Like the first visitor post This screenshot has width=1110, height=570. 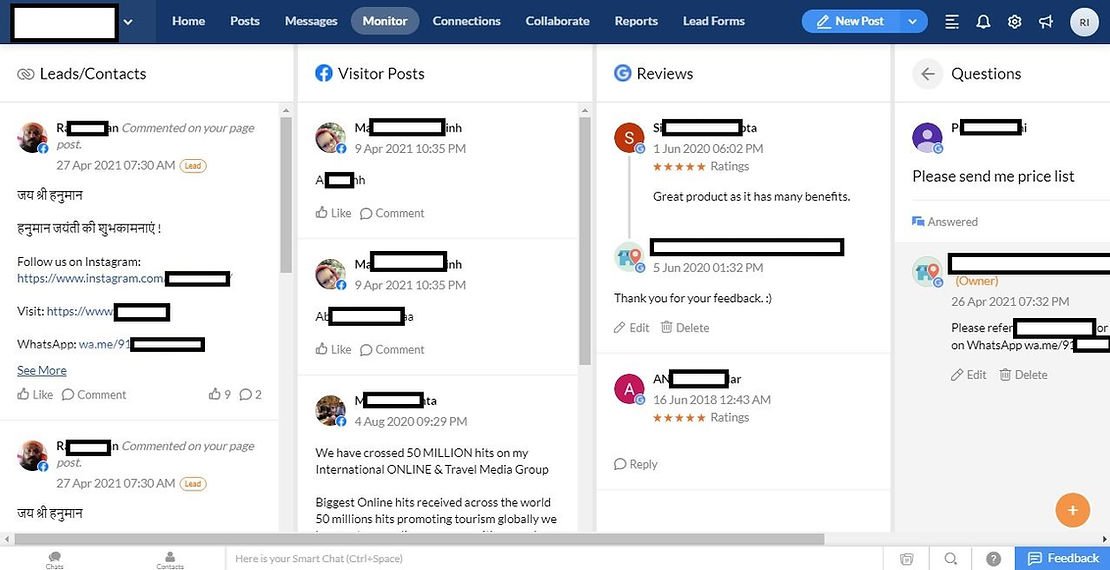[333, 213]
